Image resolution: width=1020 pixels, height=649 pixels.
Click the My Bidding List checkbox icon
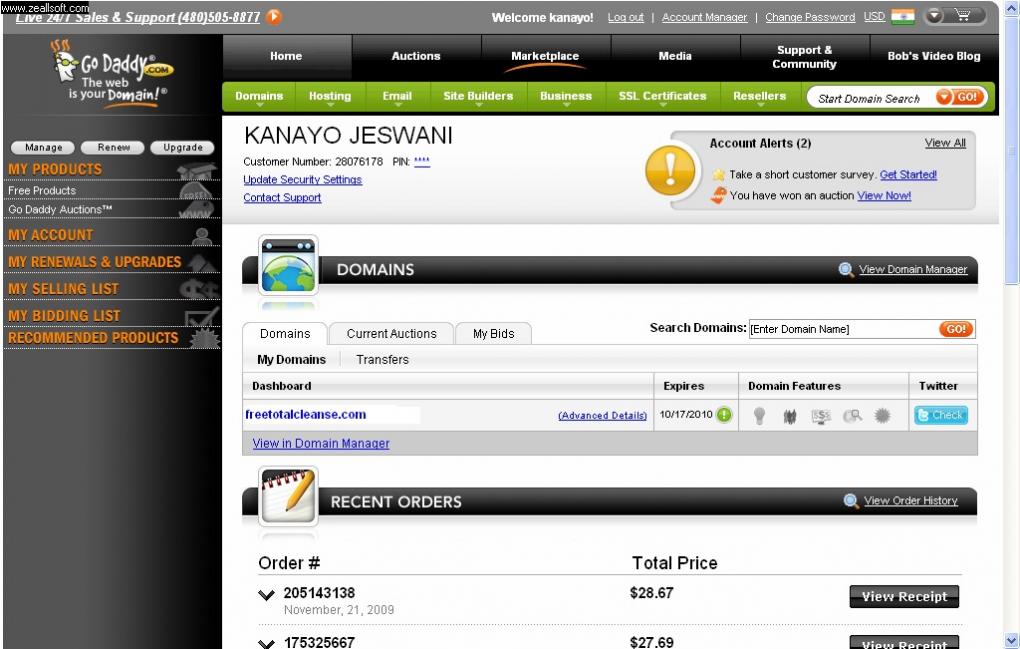coord(201,316)
